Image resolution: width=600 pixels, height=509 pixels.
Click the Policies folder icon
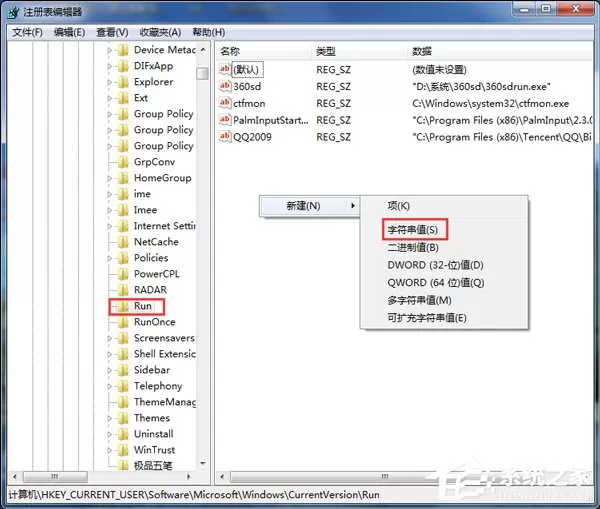[x=123, y=258]
